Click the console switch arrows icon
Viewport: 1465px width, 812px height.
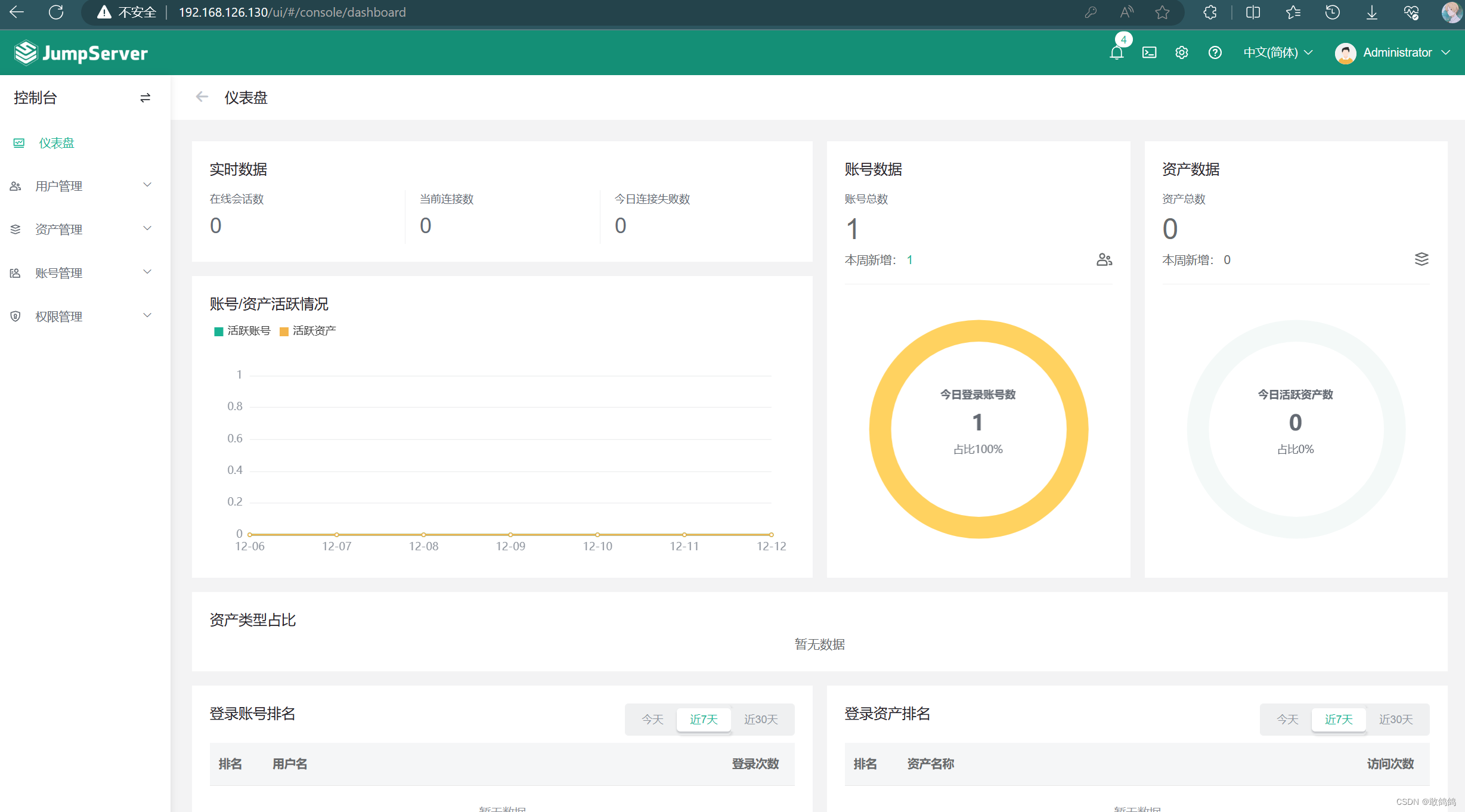coord(145,98)
